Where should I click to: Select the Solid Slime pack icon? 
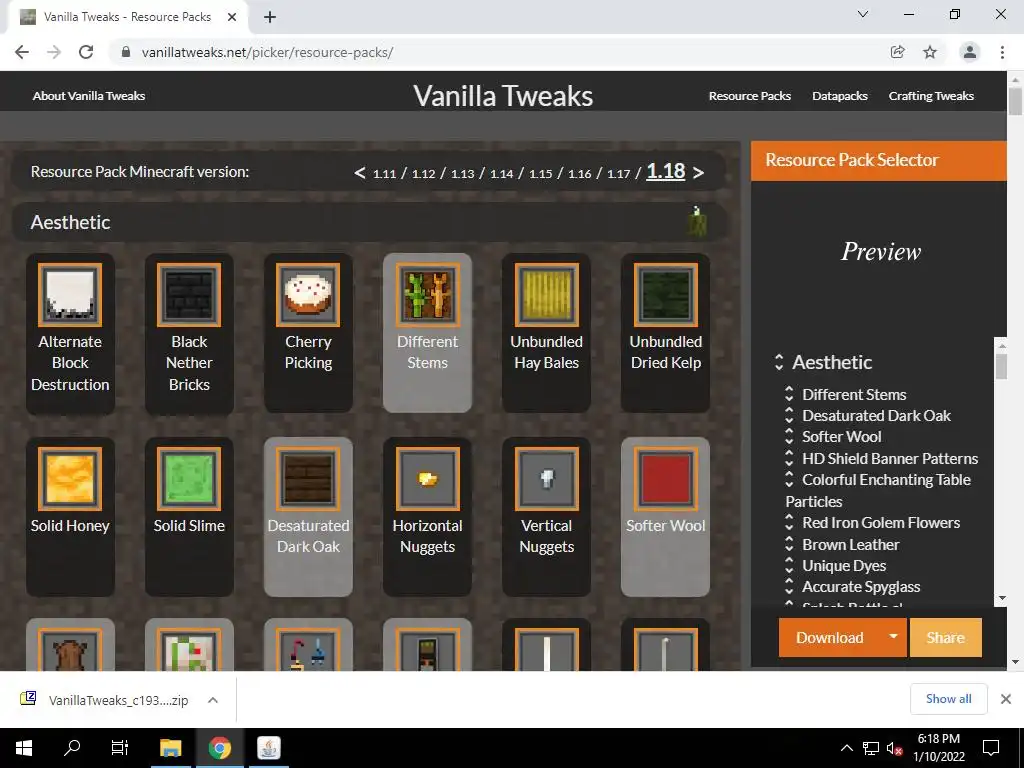(189, 479)
